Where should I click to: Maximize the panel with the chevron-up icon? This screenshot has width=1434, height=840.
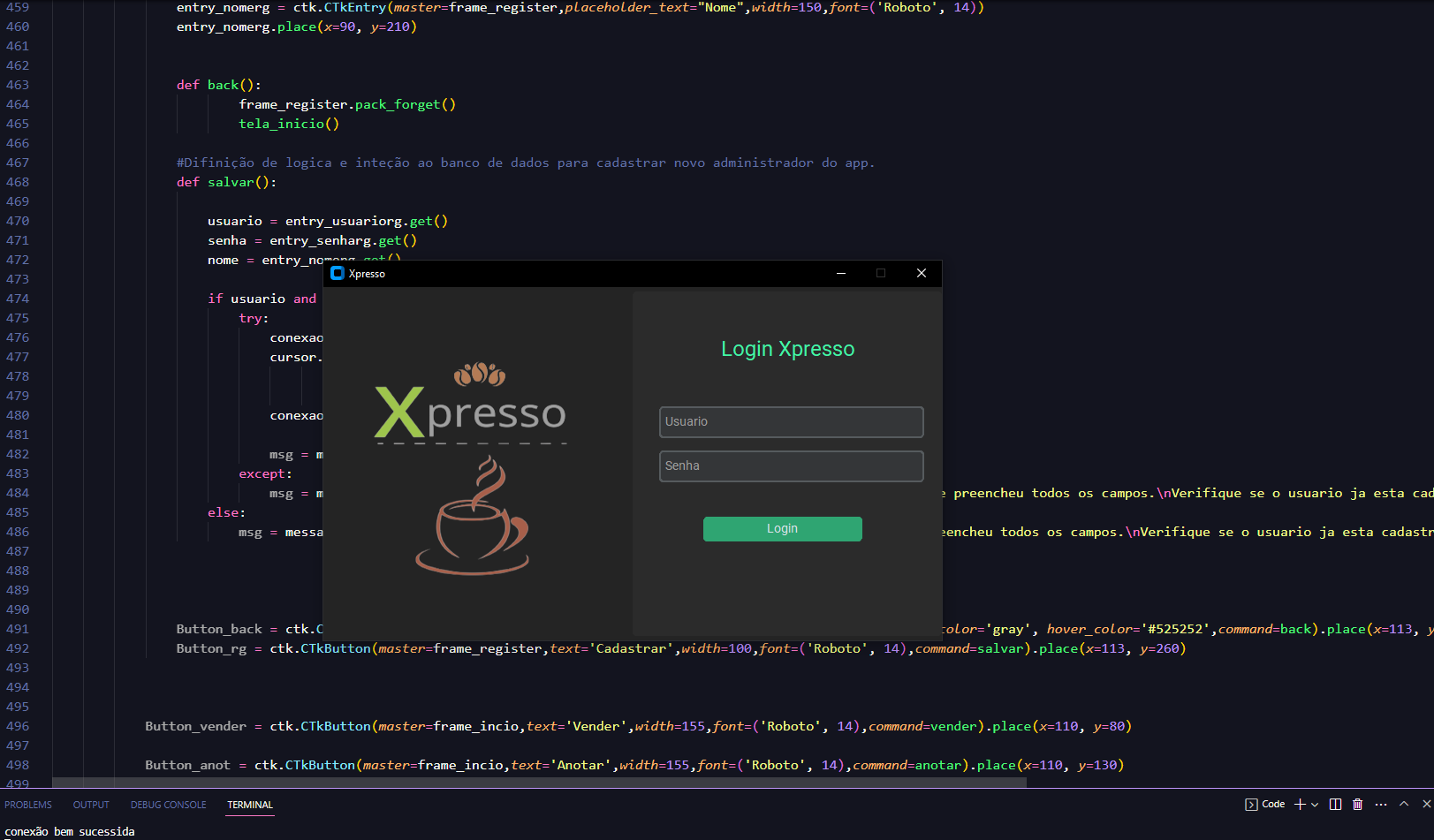click(1403, 804)
